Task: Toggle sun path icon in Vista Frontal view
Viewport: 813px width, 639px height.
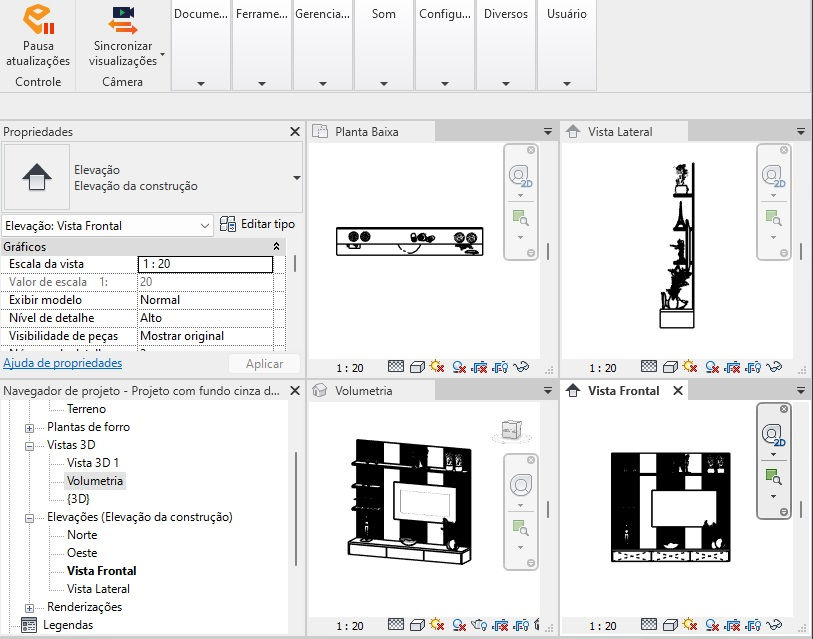Action: (690, 624)
